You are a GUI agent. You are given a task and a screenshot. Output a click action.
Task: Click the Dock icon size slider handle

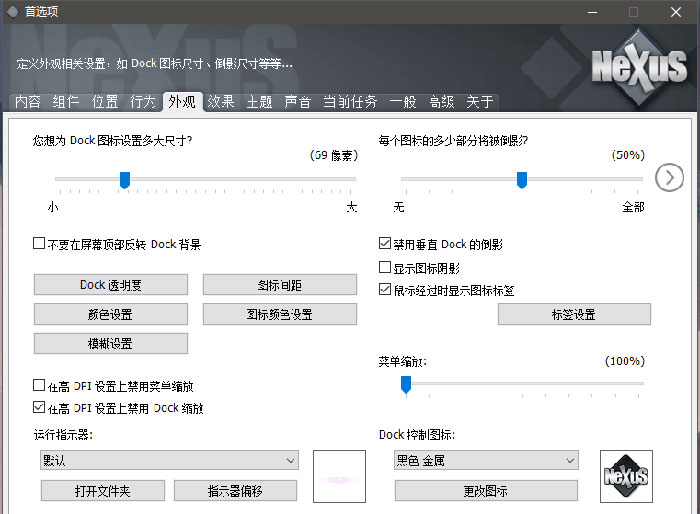[125, 180]
